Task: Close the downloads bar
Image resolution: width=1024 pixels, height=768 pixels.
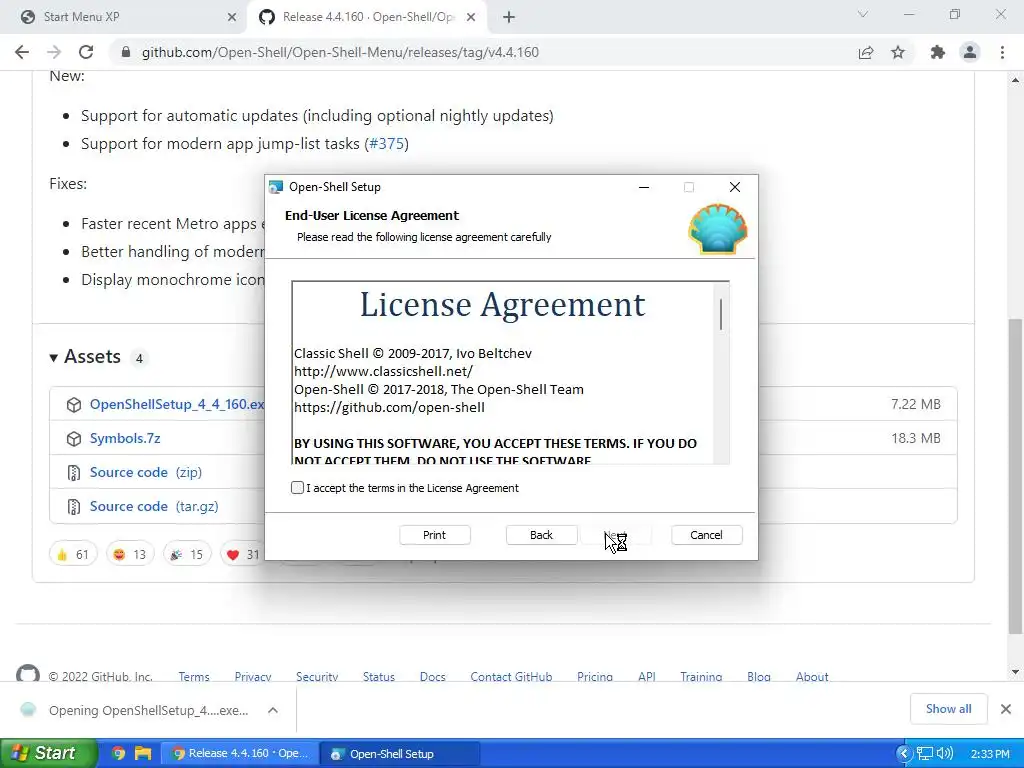Action: tap(1006, 709)
